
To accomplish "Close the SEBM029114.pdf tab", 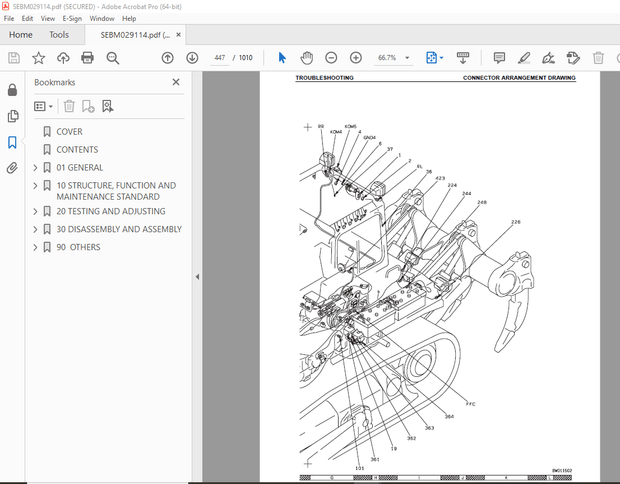I will click(x=179, y=35).
